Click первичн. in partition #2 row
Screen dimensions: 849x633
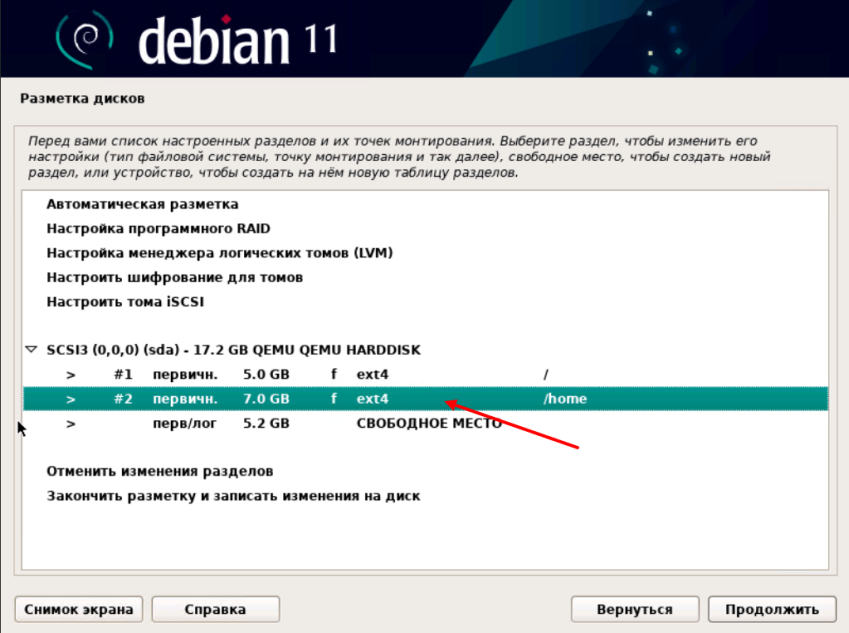[x=185, y=399]
